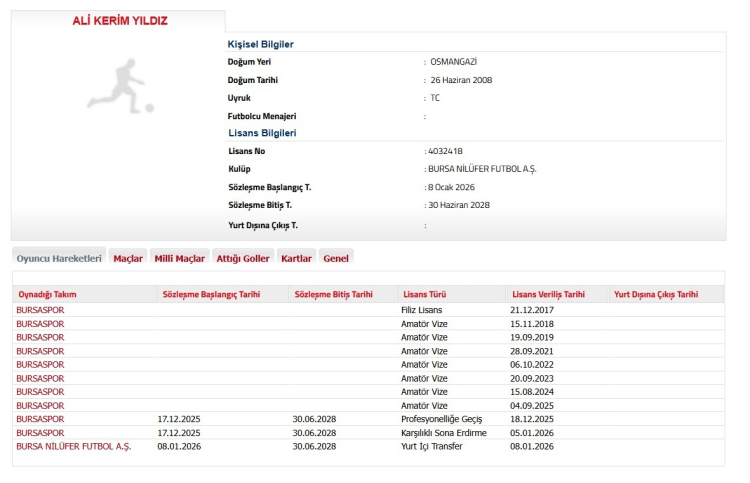Click the Sözleşme Bitiş Tarihi column header
The image size is (750, 483).
coord(334,295)
